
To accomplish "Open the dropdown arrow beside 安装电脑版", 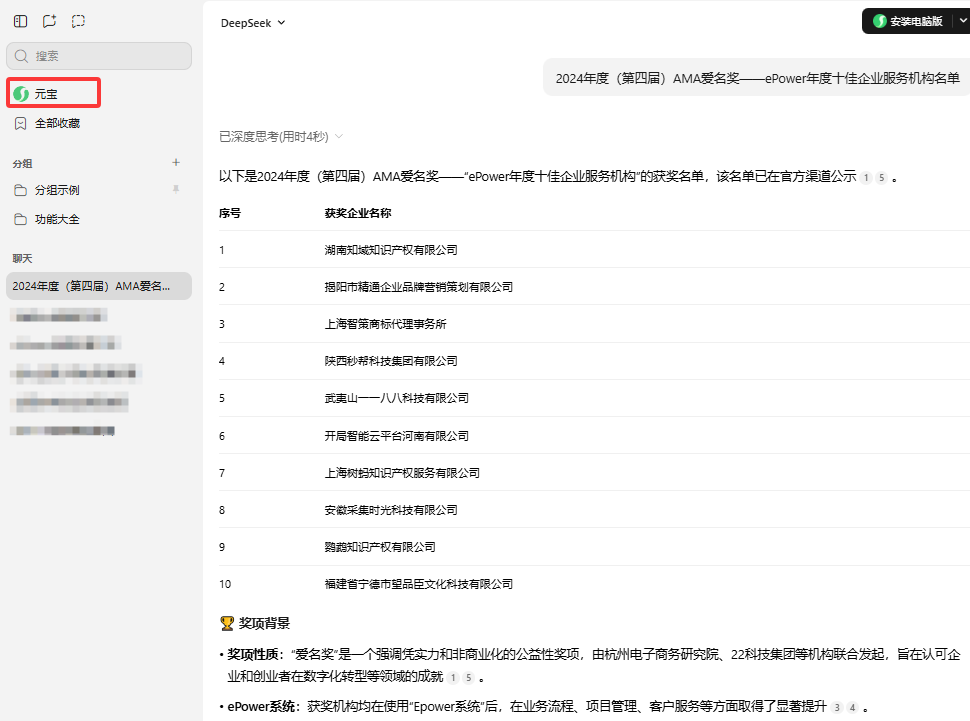I will pyautogui.click(x=962, y=20).
